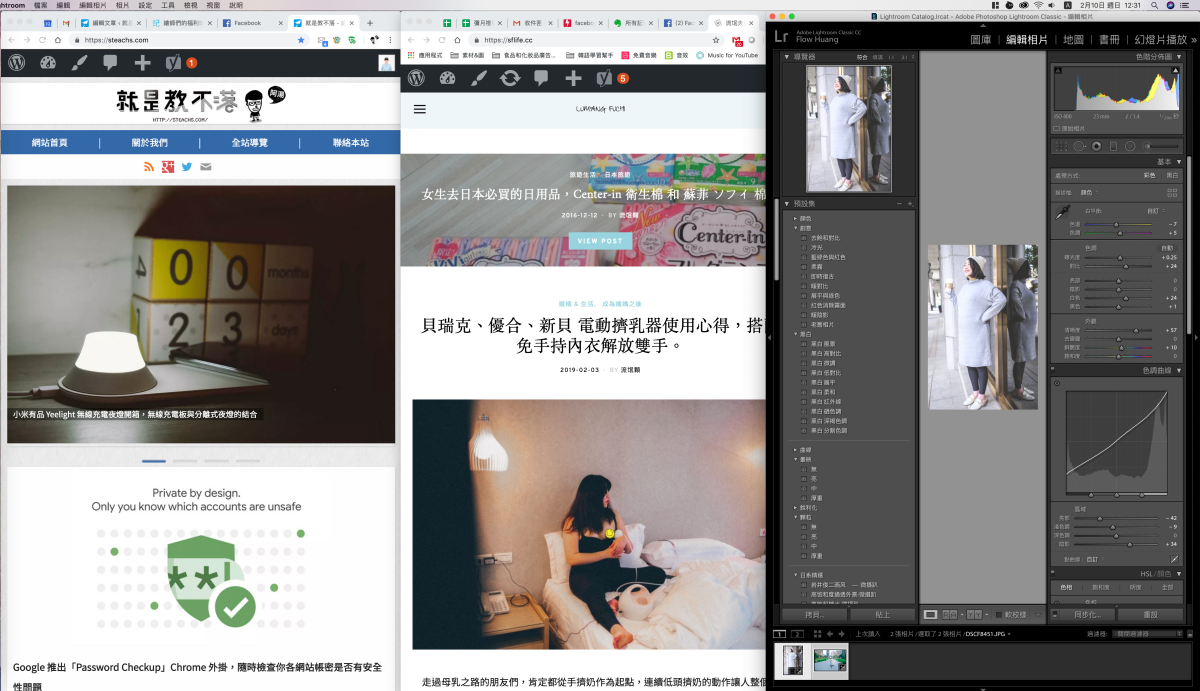Click the point curve edit icon
This screenshot has height=691, width=1200.
click(x=1174, y=559)
